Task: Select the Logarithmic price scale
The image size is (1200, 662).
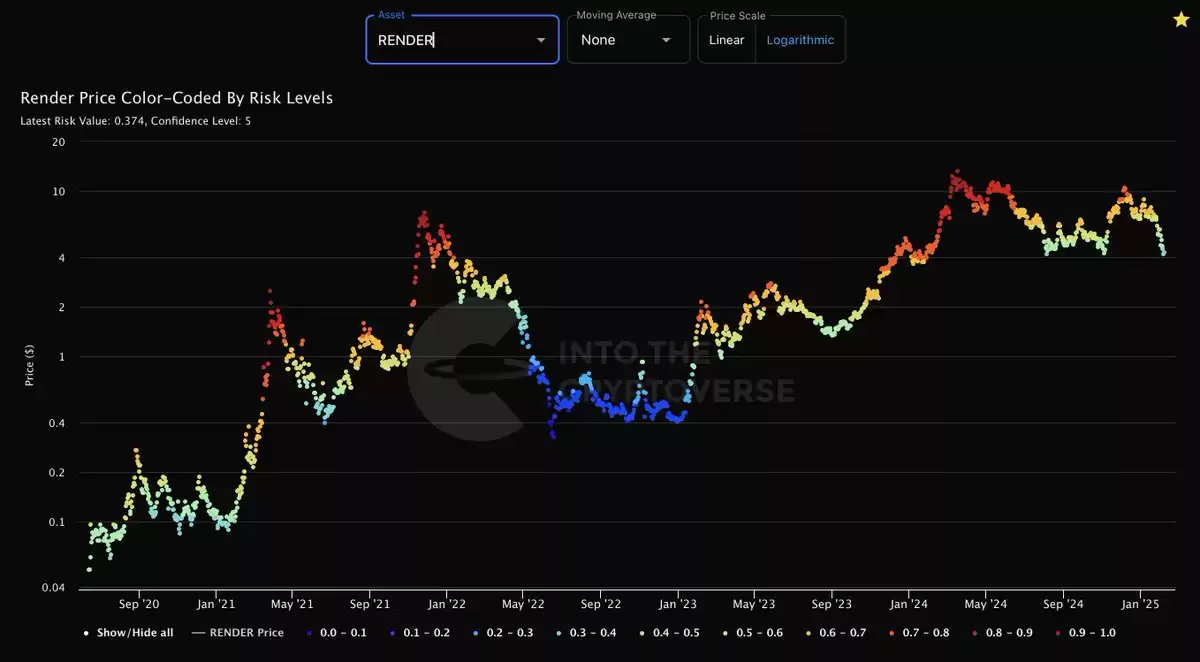Action: [x=800, y=40]
